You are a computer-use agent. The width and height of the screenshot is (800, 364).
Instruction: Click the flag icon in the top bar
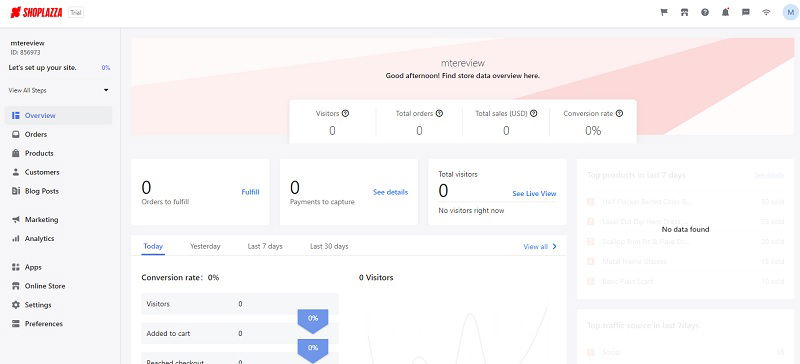click(664, 12)
